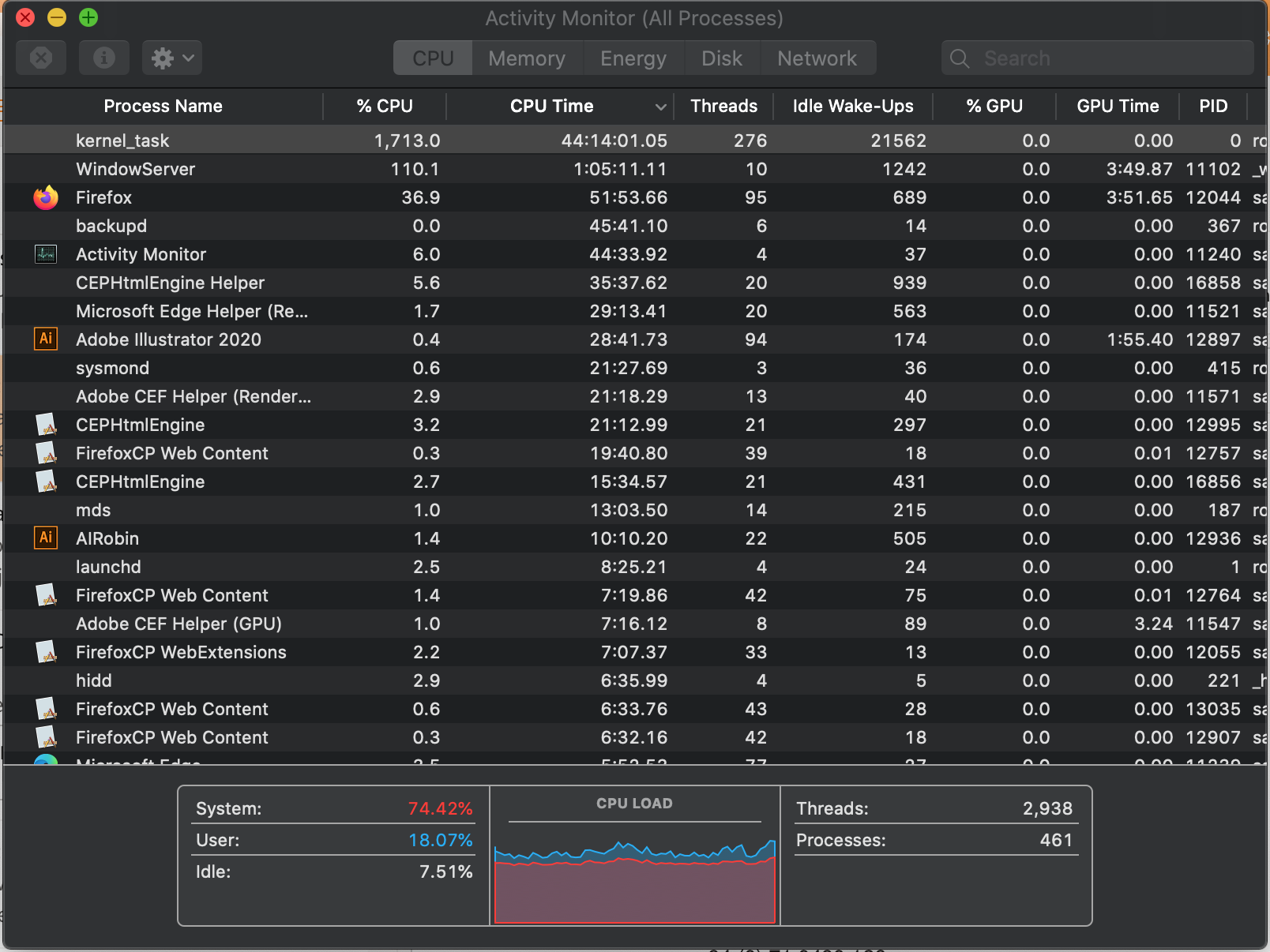Open the process Inspect info button
Screen dimensions: 1270x952
(x=104, y=58)
